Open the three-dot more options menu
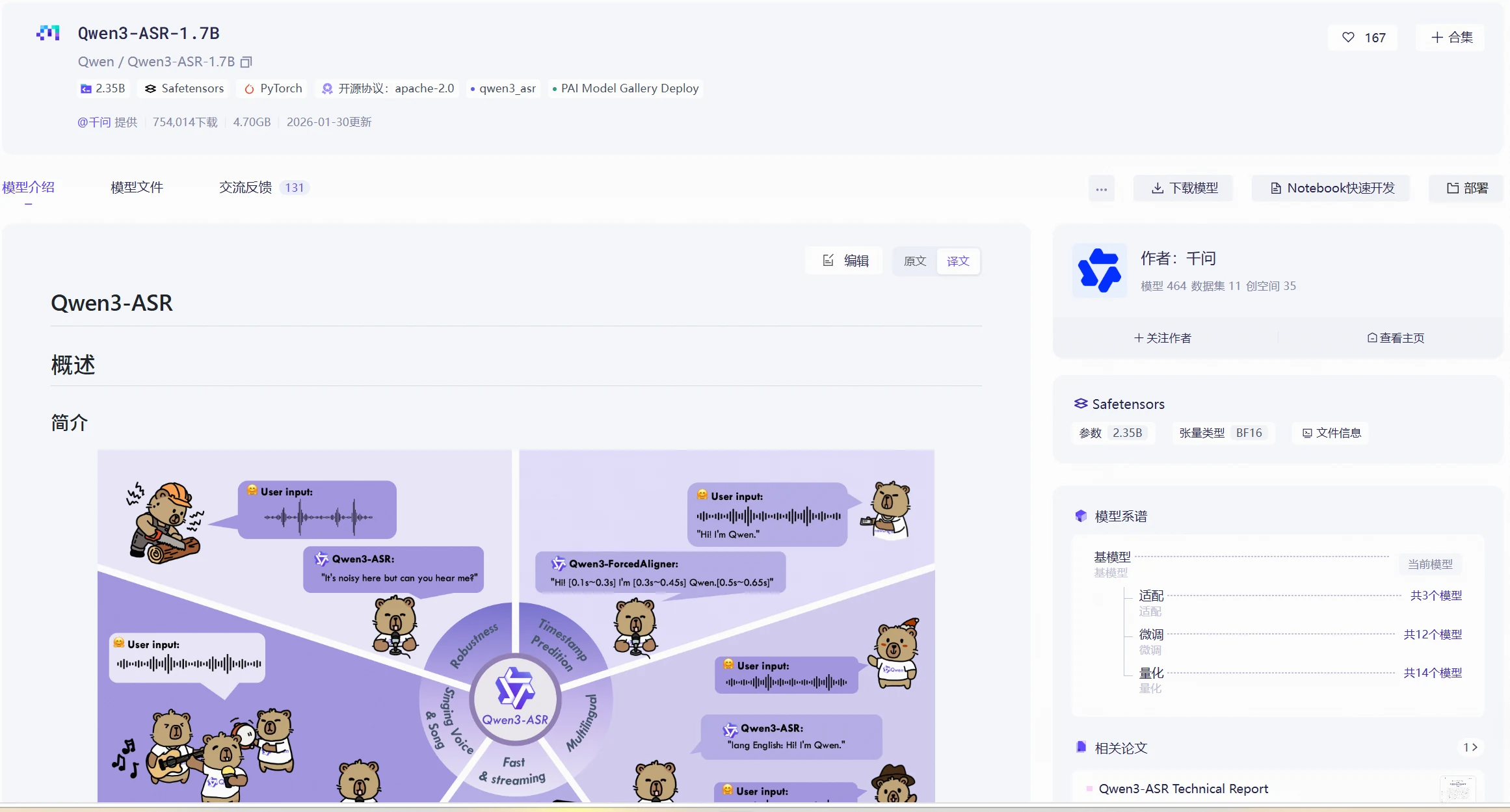Image resolution: width=1510 pixels, height=812 pixels. (x=1101, y=189)
